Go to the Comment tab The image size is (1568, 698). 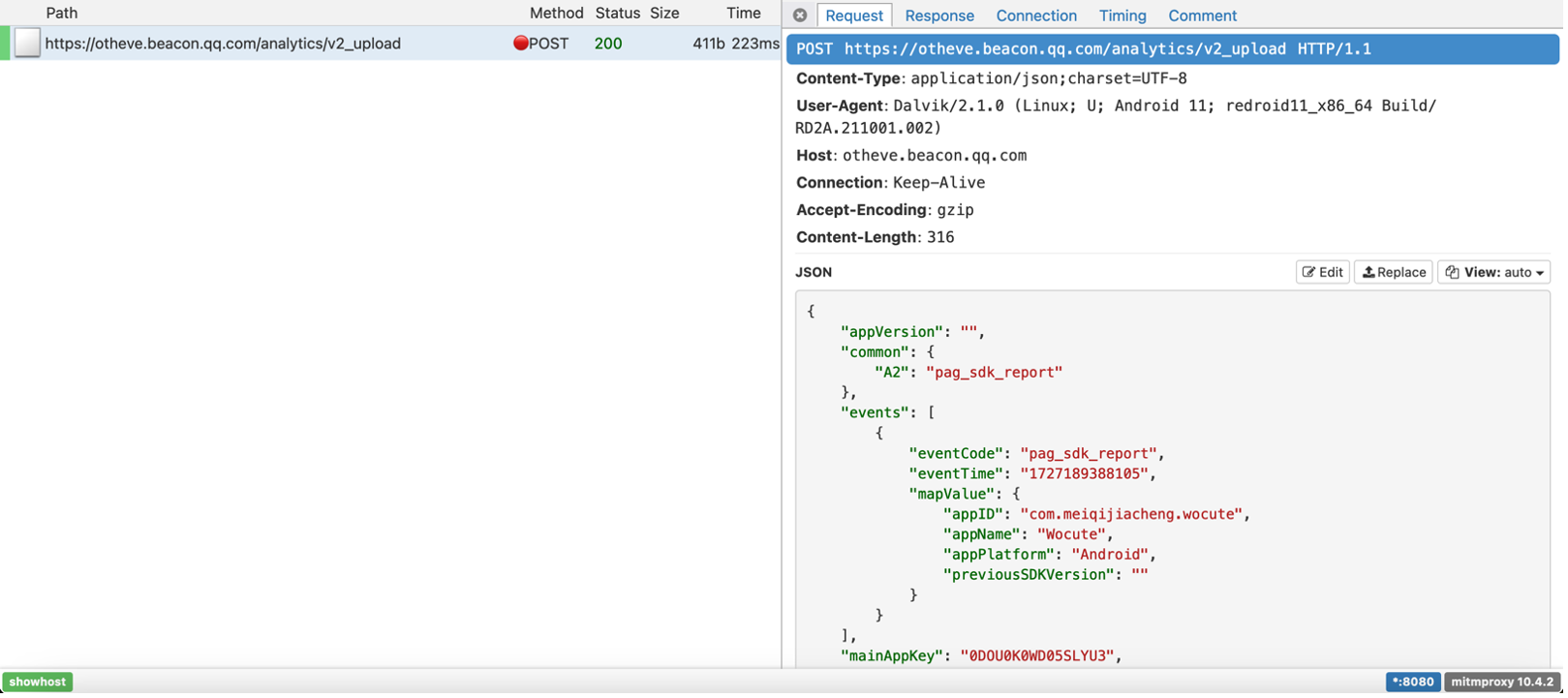[x=1202, y=15]
